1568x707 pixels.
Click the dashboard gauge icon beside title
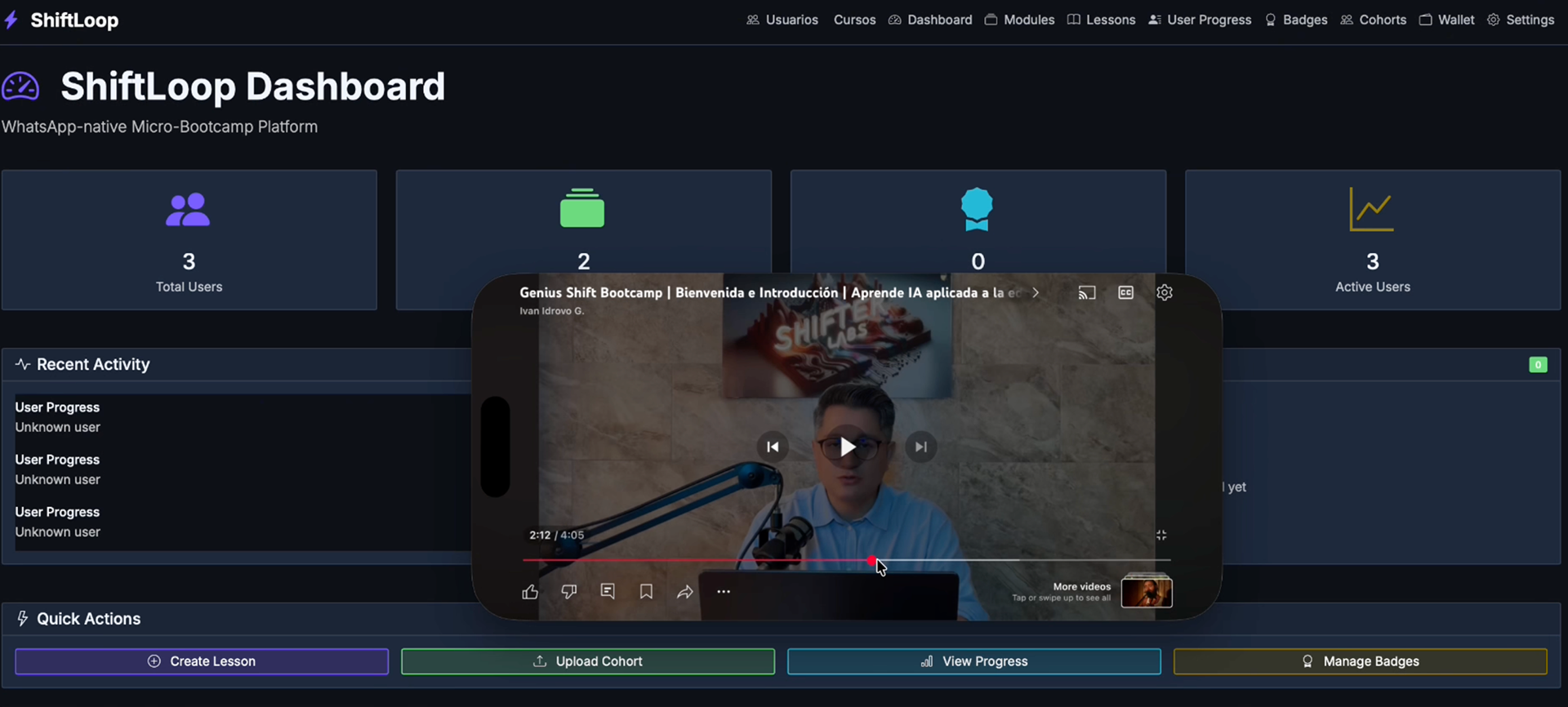(20, 87)
